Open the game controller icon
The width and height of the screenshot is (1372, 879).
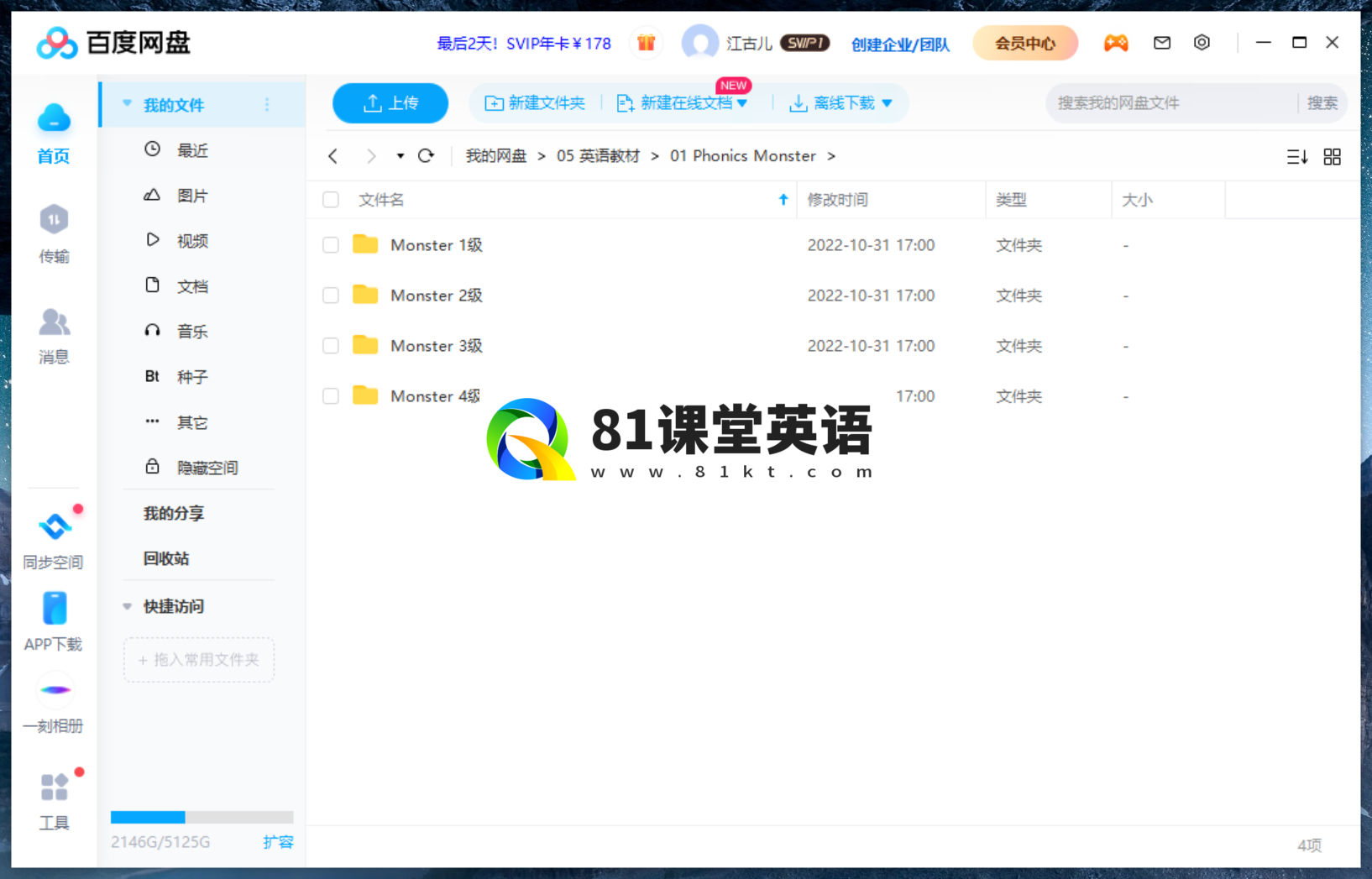pyautogui.click(x=1116, y=43)
